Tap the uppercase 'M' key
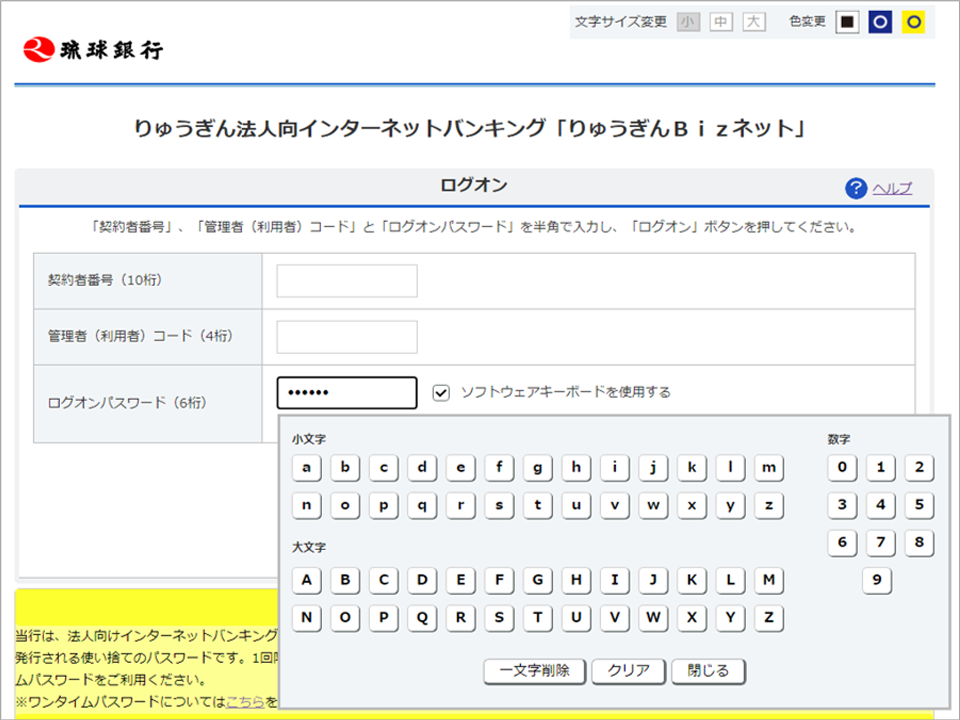The height and width of the screenshot is (720, 960). 769,580
